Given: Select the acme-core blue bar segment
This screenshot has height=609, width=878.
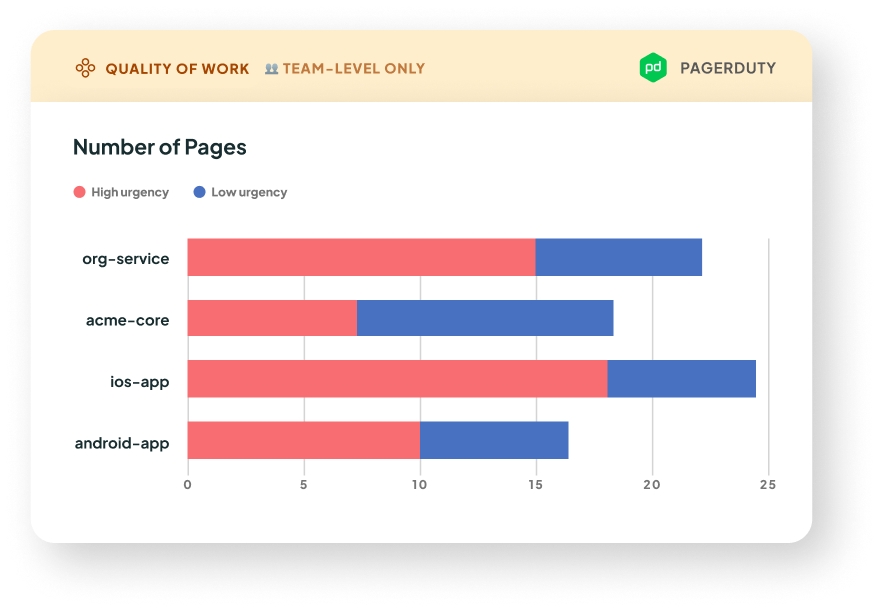Looking at the screenshot, I should pyautogui.click(x=485, y=318).
